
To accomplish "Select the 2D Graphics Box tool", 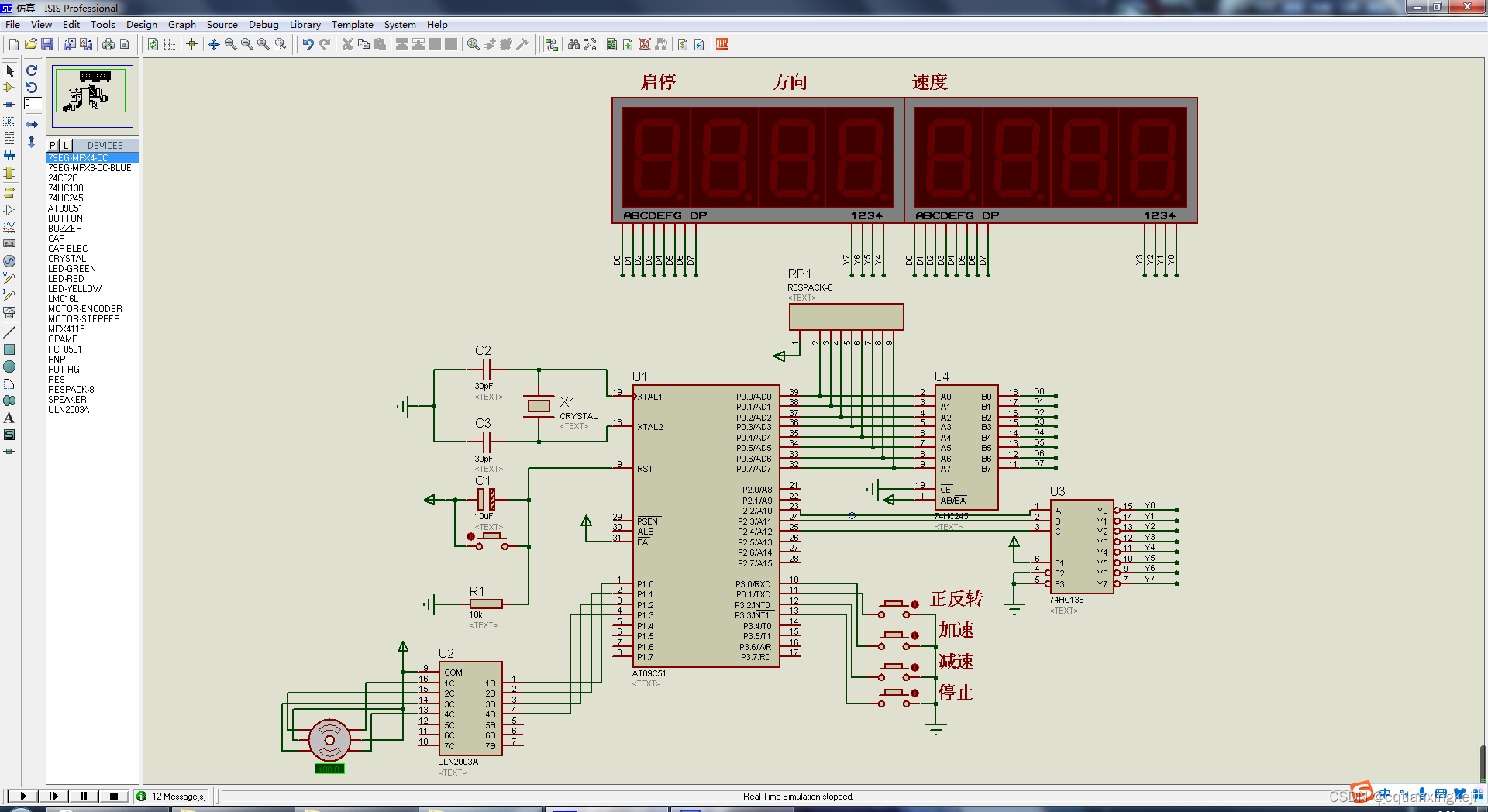I will coord(9,349).
